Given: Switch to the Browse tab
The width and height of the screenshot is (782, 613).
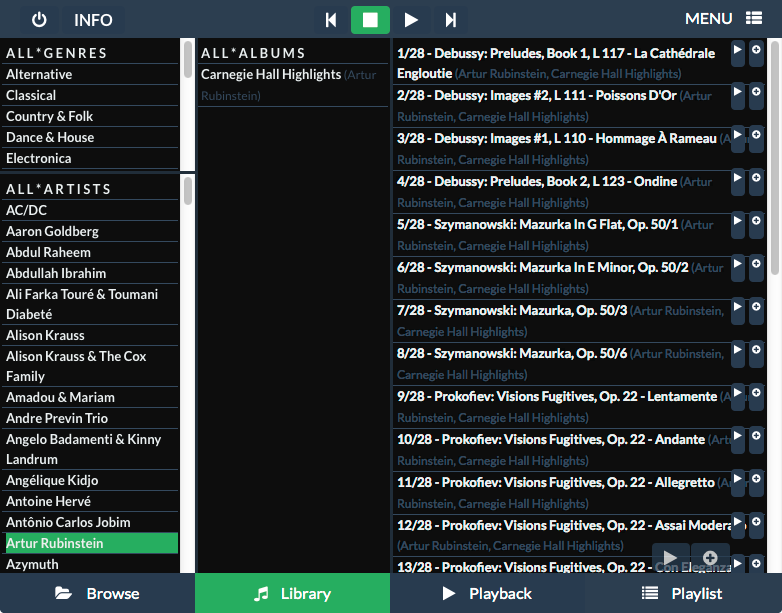Looking at the screenshot, I should pos(98,593).
